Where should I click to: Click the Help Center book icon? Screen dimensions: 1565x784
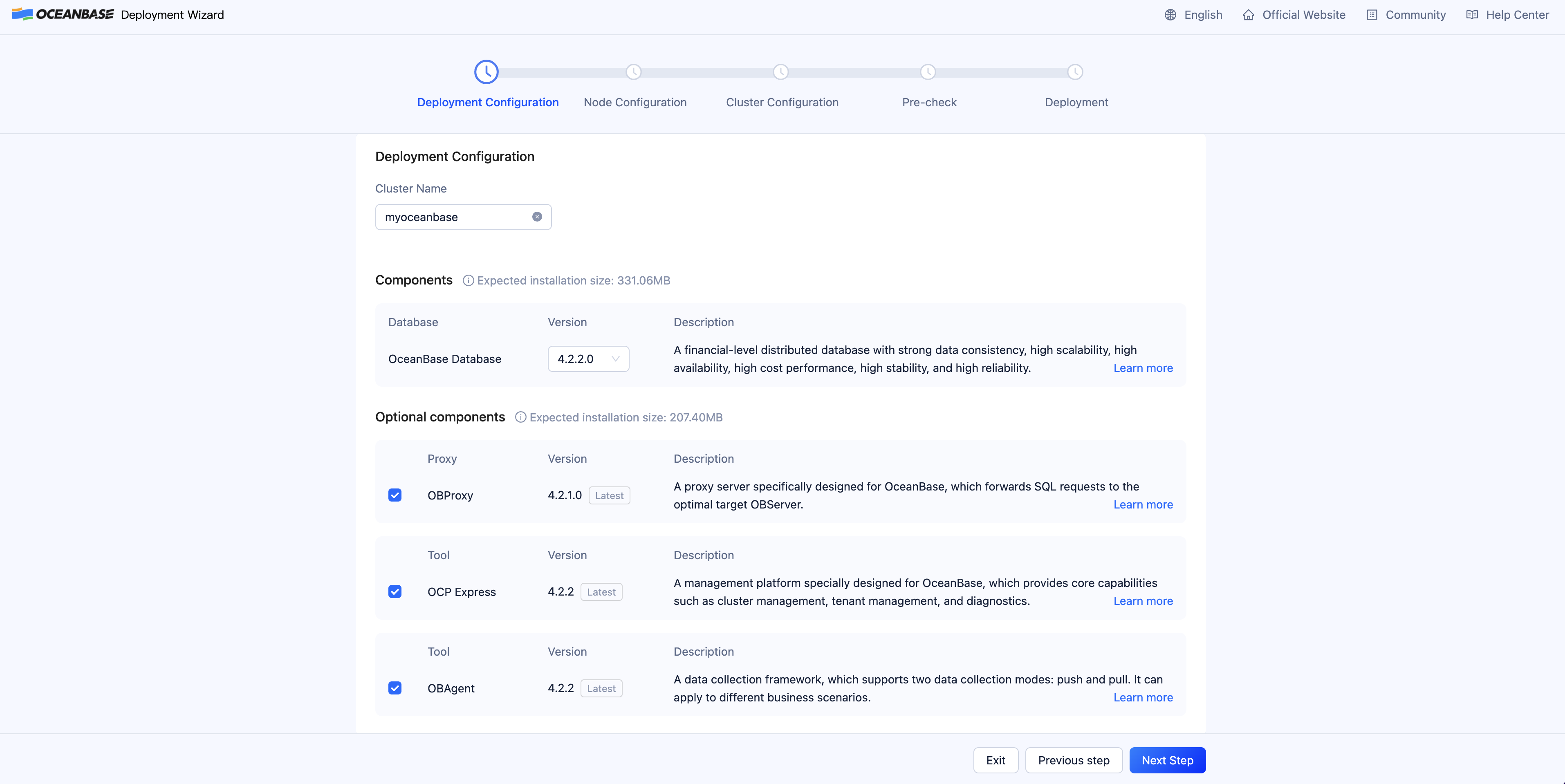pyautogui.click(x=1472, y=15)
